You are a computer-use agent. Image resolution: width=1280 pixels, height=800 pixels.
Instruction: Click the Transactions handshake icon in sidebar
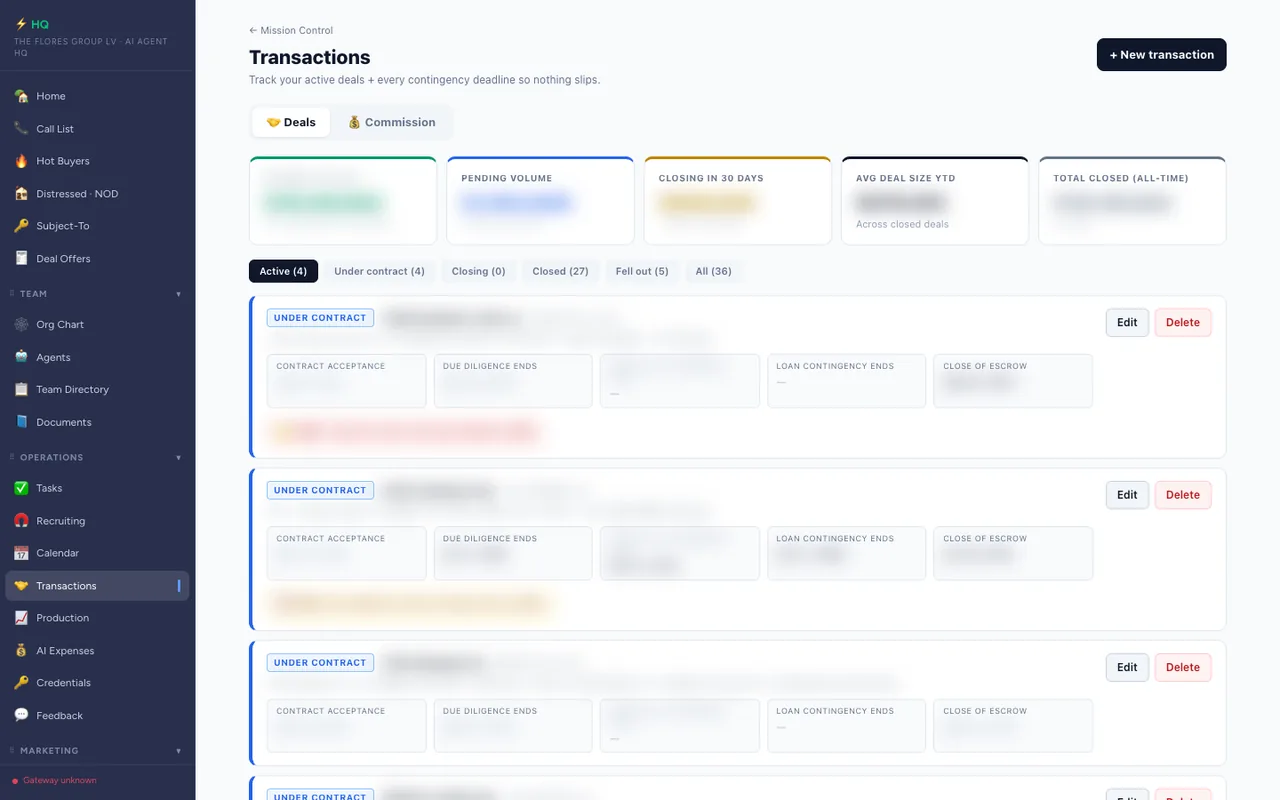pos(21,586)
